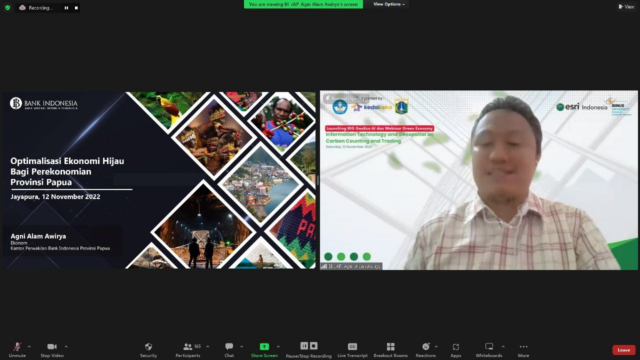Screen dimensions: 640x360
Task: Click the green Share Screen icon
Action: [264, 347]
